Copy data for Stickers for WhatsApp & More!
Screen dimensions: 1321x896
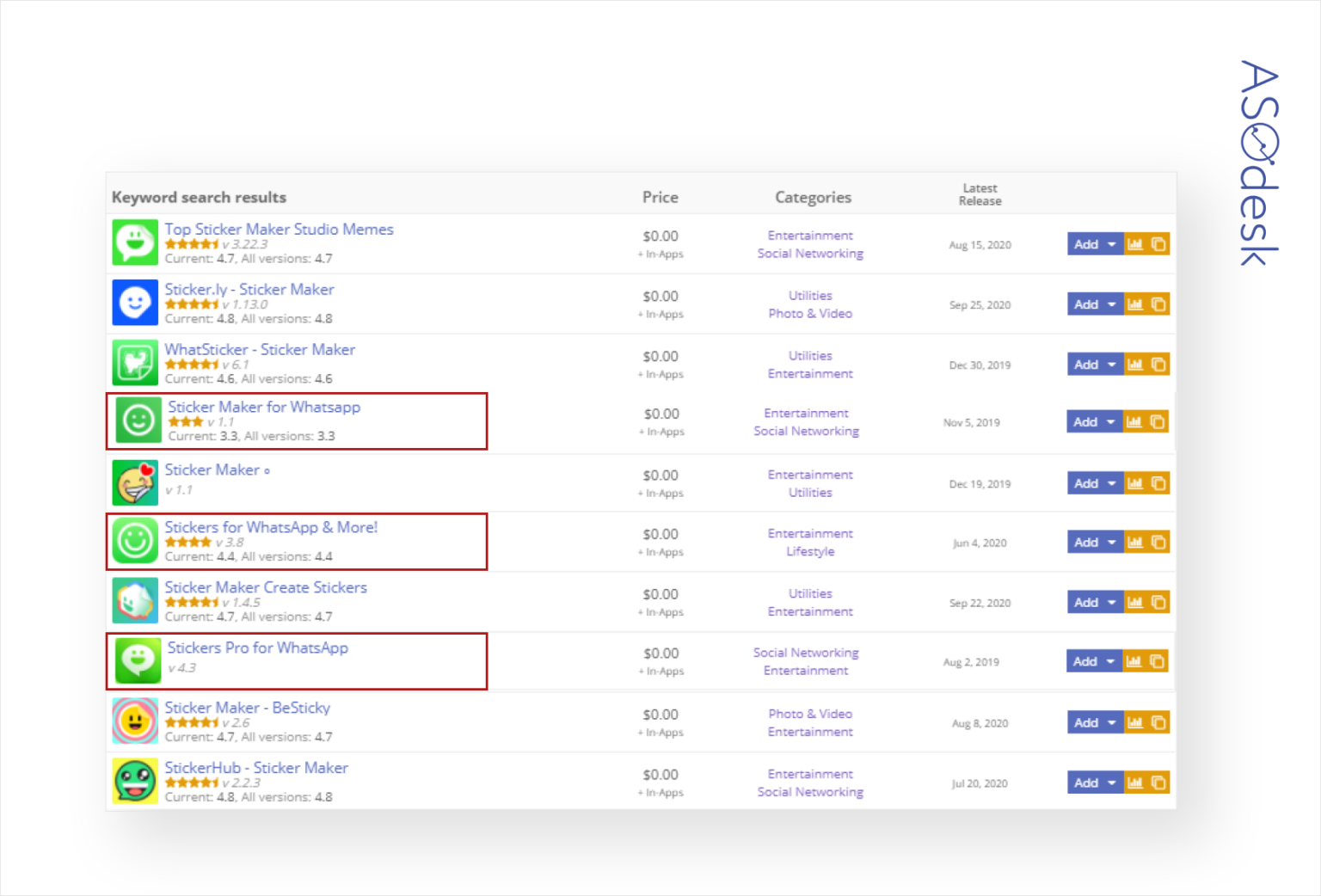point(1159,542)
